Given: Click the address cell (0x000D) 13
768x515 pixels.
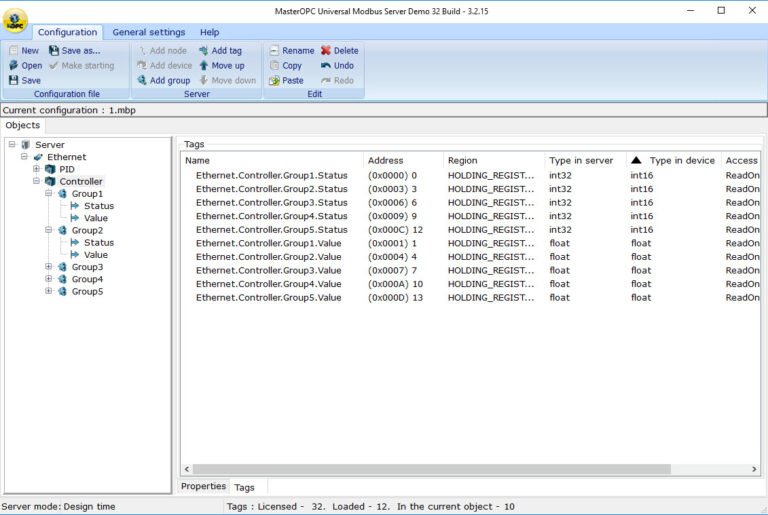Looking at the screenshot, I should point(395,297).
